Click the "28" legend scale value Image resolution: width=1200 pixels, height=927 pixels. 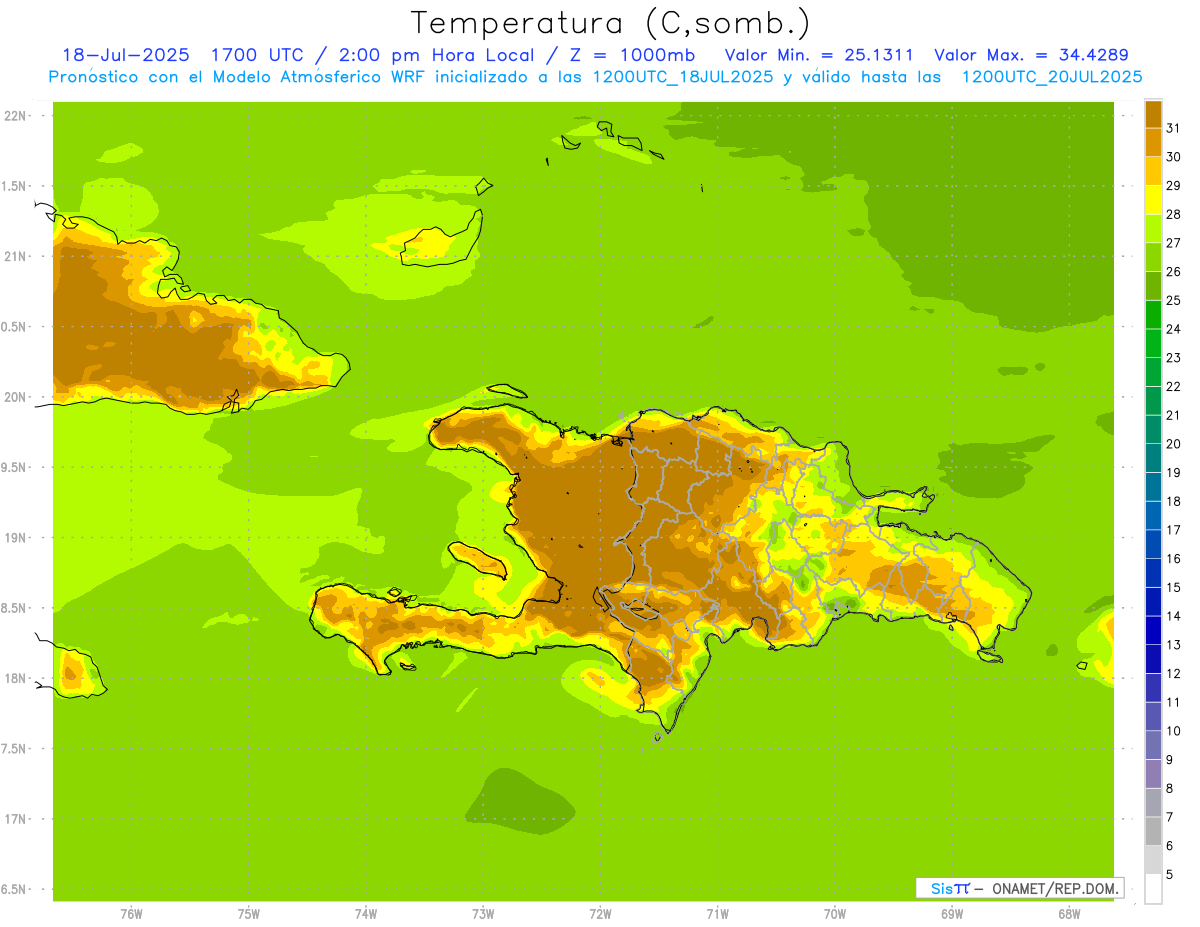(1173, 214)
